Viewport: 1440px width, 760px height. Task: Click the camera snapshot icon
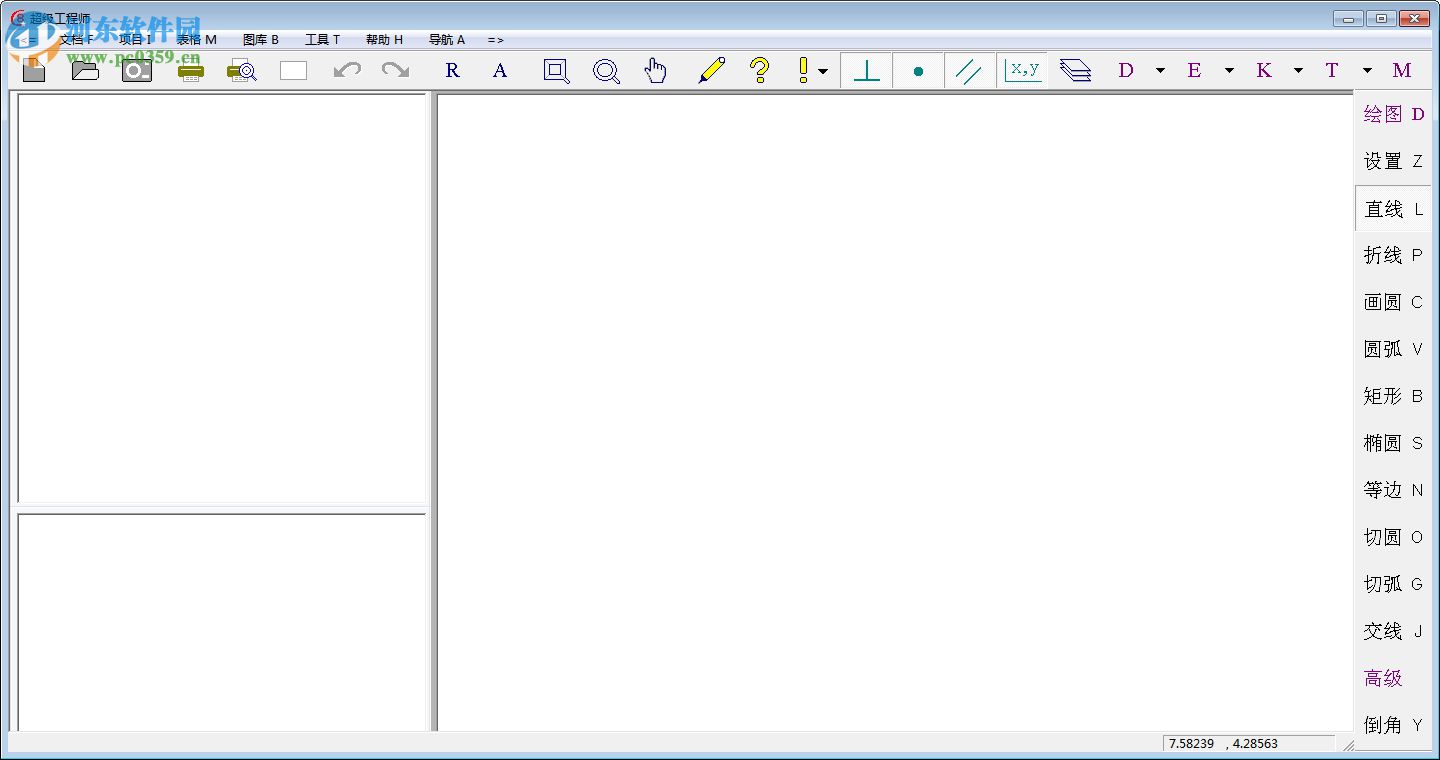pyautogui.click(x=137, y=70)
